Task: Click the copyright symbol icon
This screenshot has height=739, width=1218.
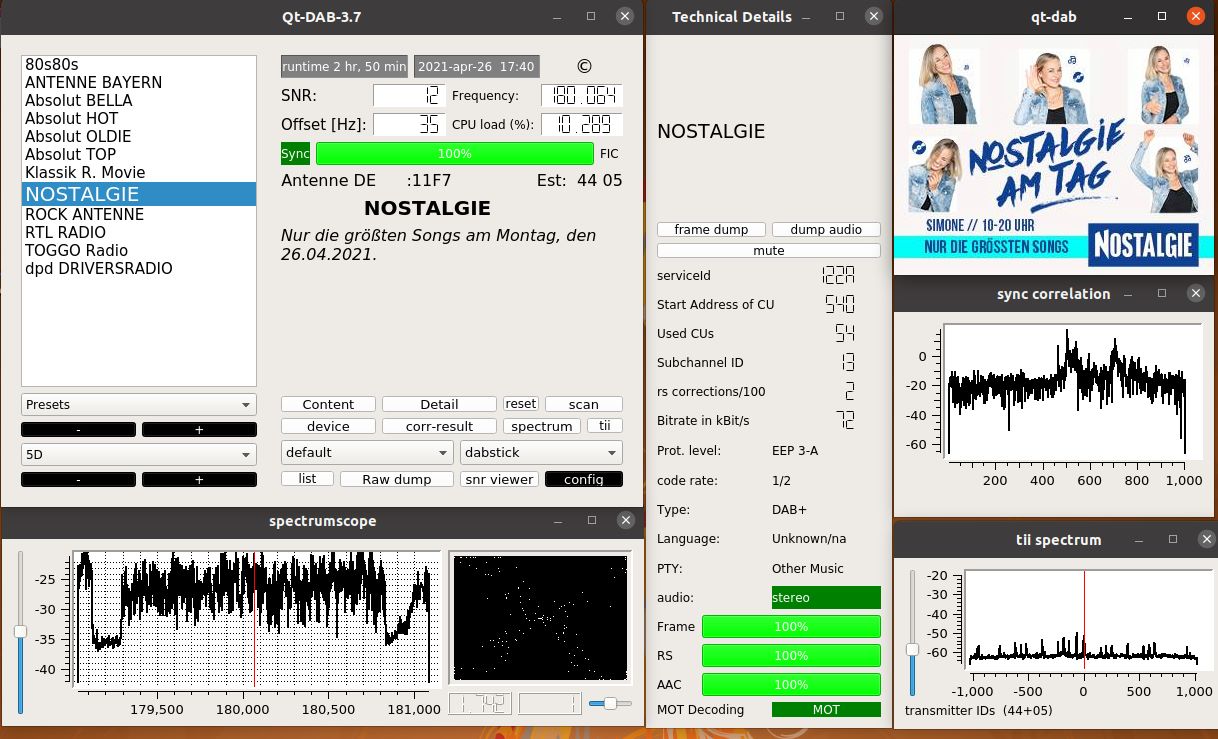Action: tap(585, 67)
